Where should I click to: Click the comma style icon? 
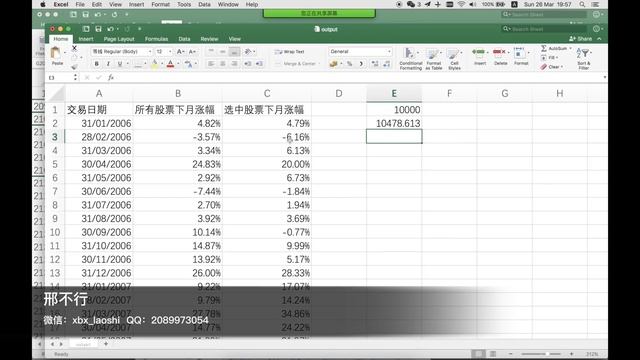click(361, 64)
